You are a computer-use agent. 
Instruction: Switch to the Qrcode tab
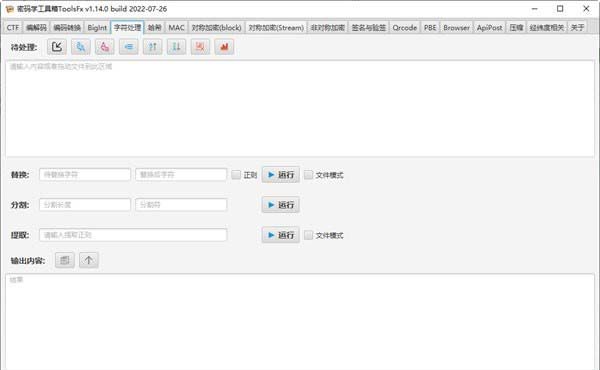click(x=404, y=28)
